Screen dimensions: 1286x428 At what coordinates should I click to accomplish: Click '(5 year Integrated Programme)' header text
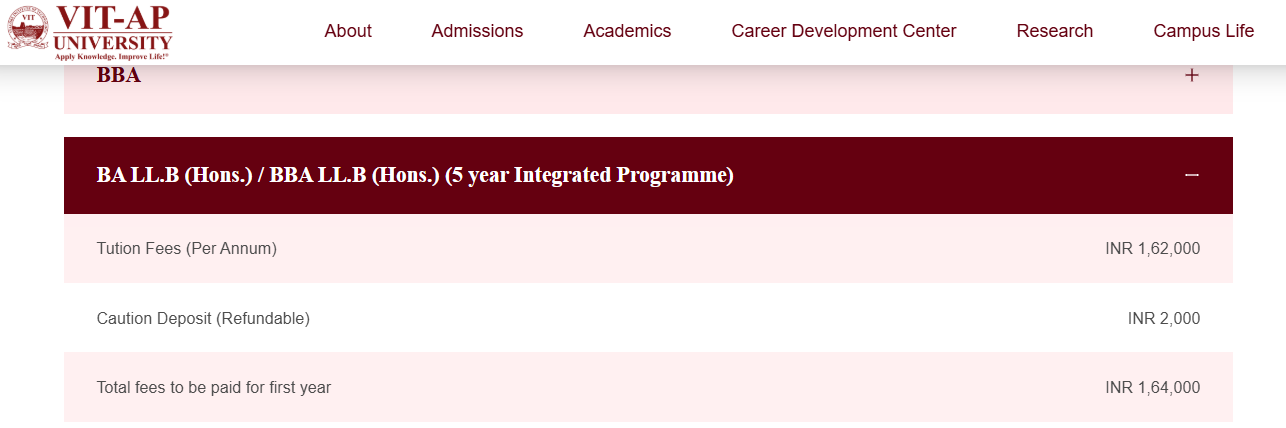pos(590,175)
